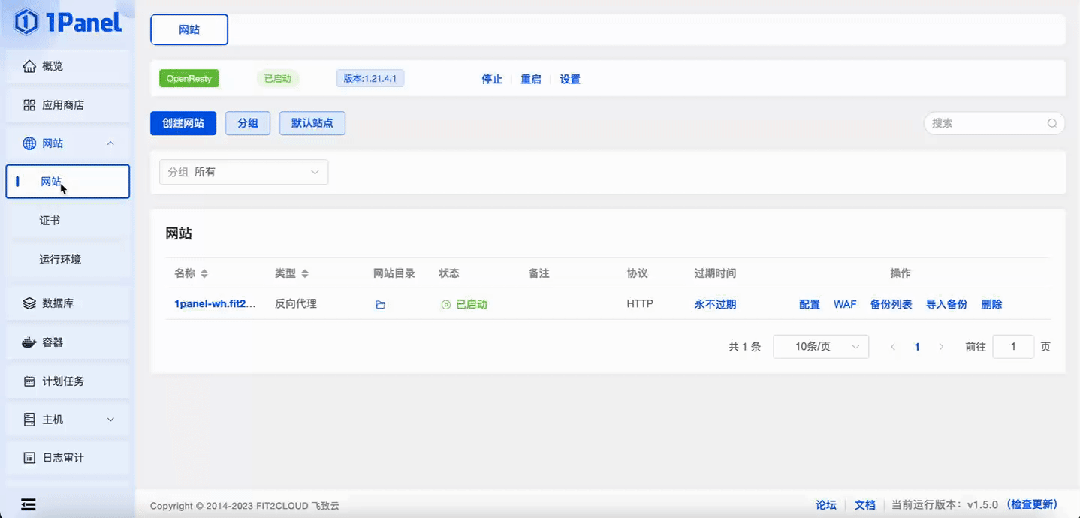Switch to the 网站 top tab
Viewport: 1080px width, 518px height.
[x=189, y=30]
